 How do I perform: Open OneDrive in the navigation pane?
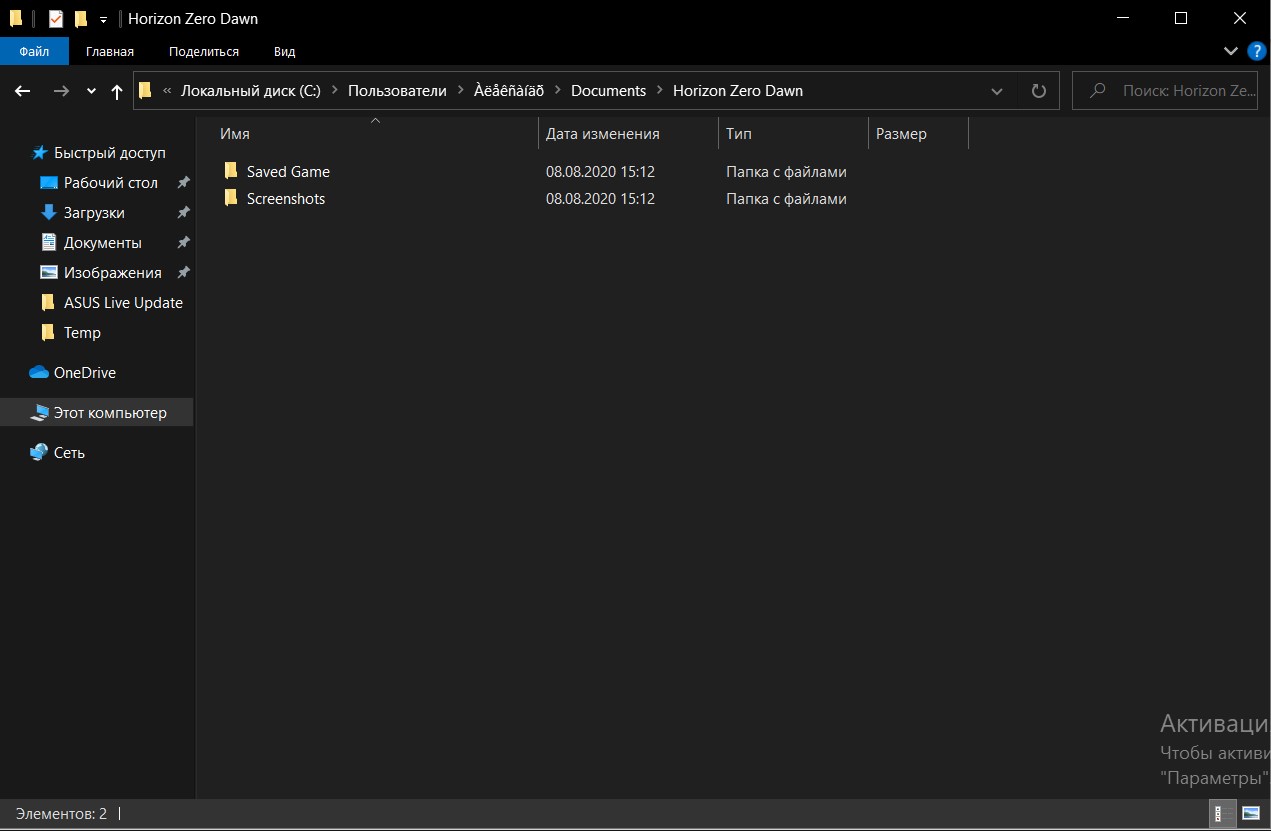(x=84, y=372)
